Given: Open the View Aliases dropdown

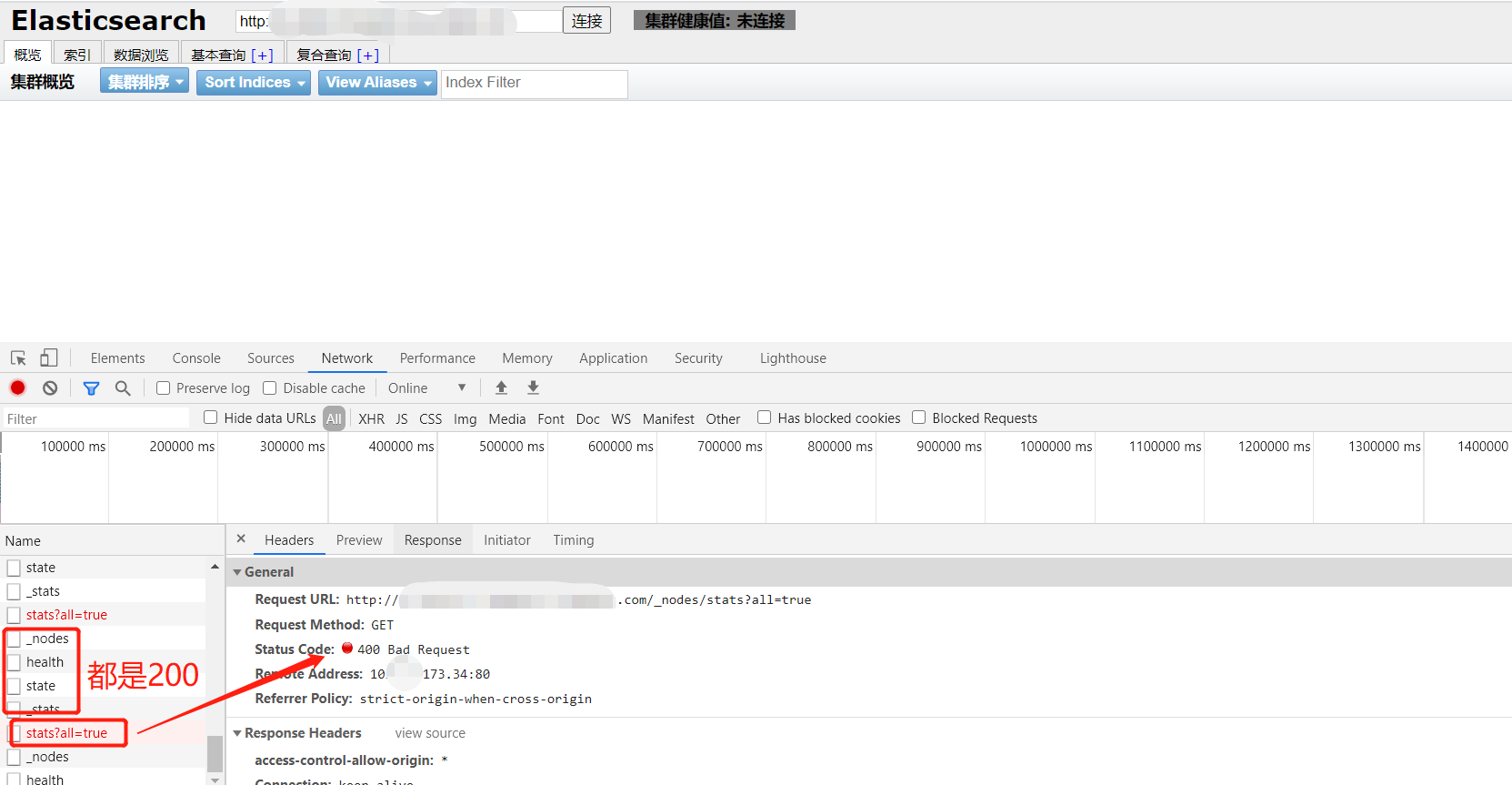Looking at the screenshot, I should (377, 83).
